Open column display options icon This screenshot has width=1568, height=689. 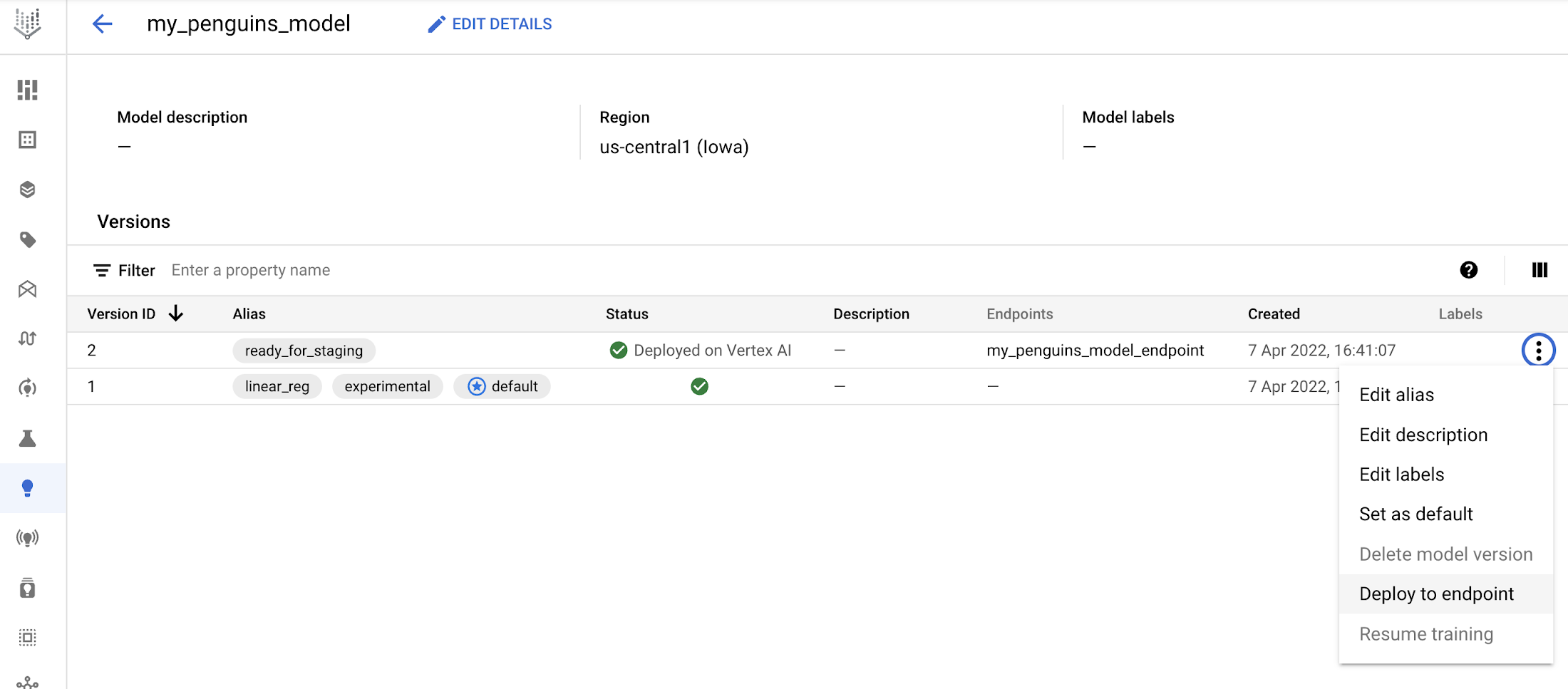(1539, 270)
